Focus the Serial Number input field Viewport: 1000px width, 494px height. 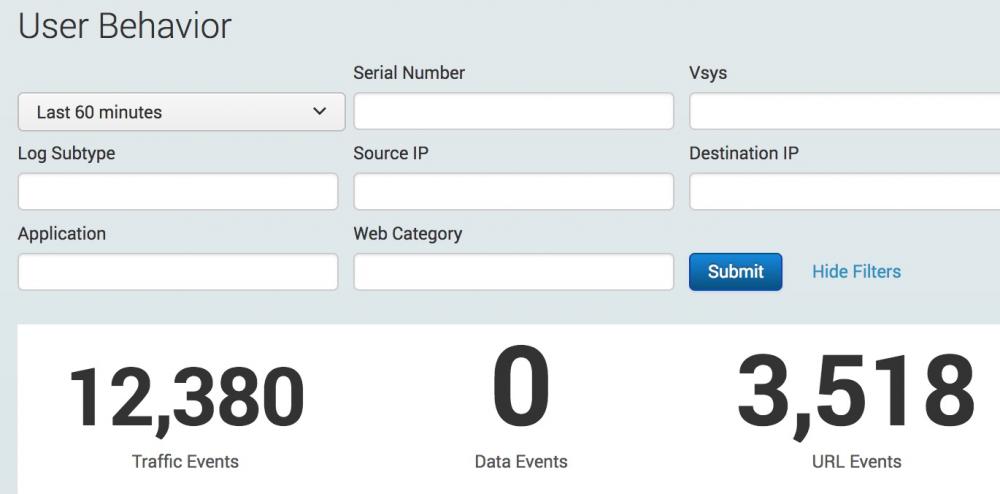pyautogui.click(x=513, y=112)
